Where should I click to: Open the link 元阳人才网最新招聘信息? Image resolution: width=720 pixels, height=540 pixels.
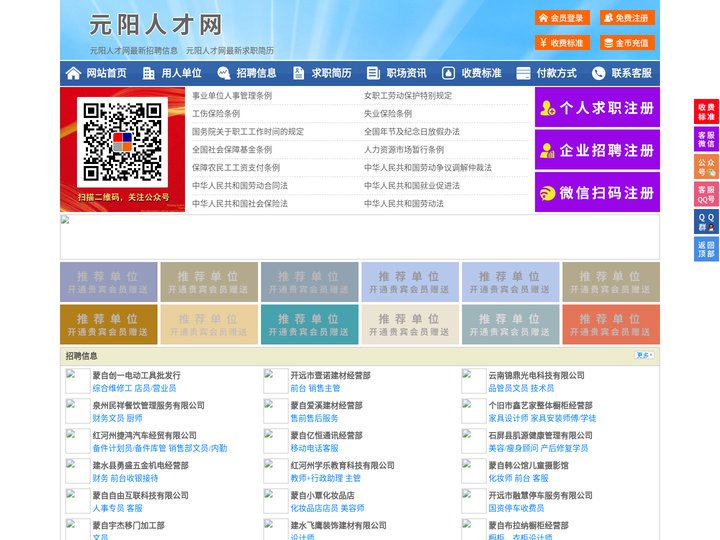[x=134, y=51]
